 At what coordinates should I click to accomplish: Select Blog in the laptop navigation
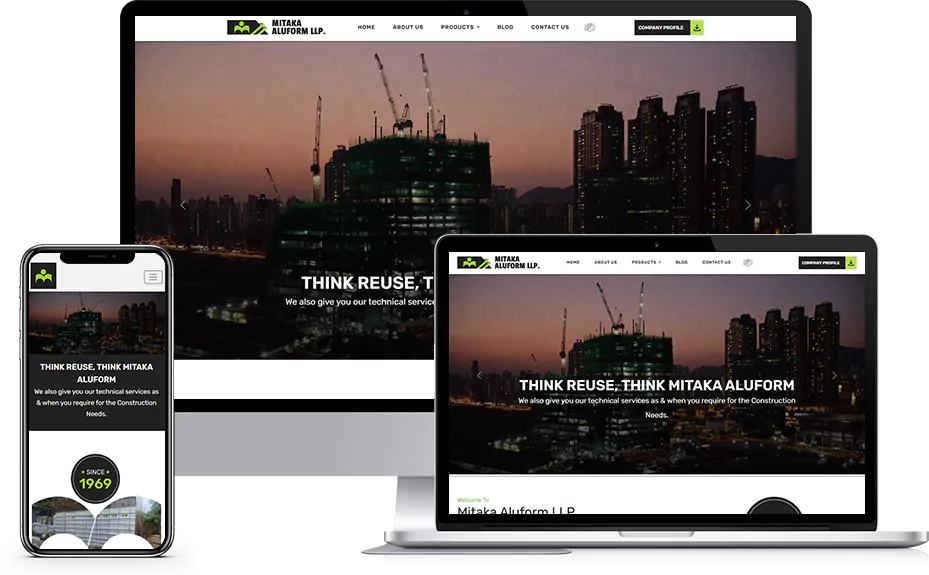pyautogui.click(x=681, y=262)
